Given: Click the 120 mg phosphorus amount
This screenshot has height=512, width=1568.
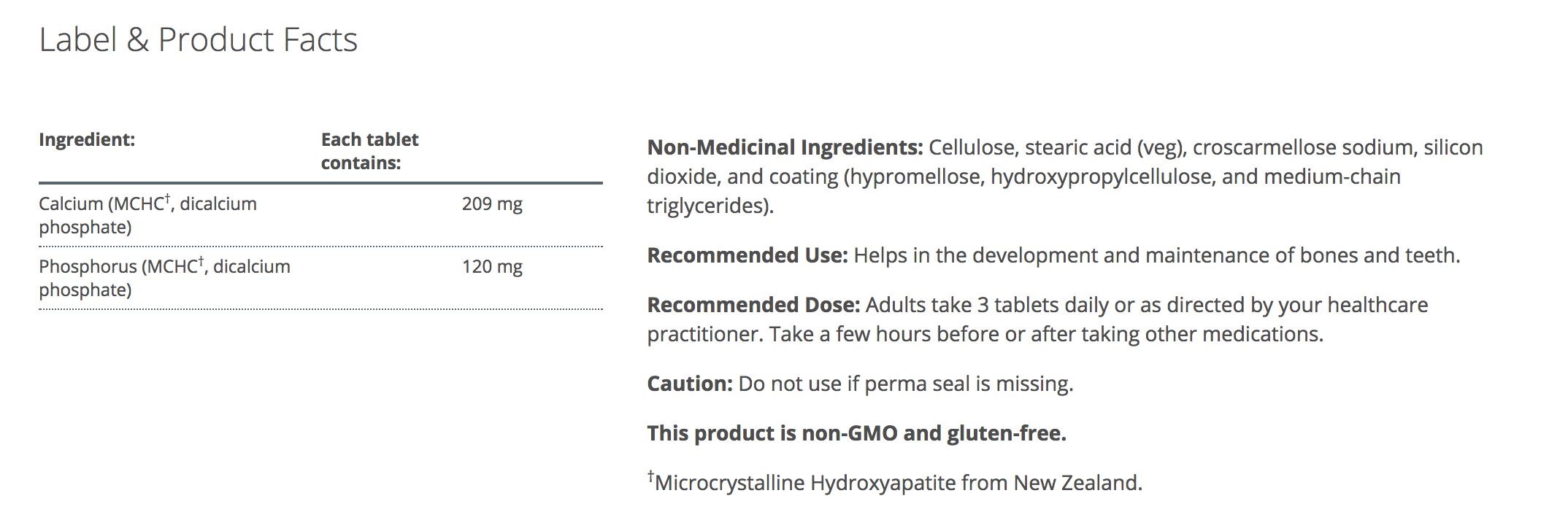Looking at the screenshot, I should coord(492,267).
